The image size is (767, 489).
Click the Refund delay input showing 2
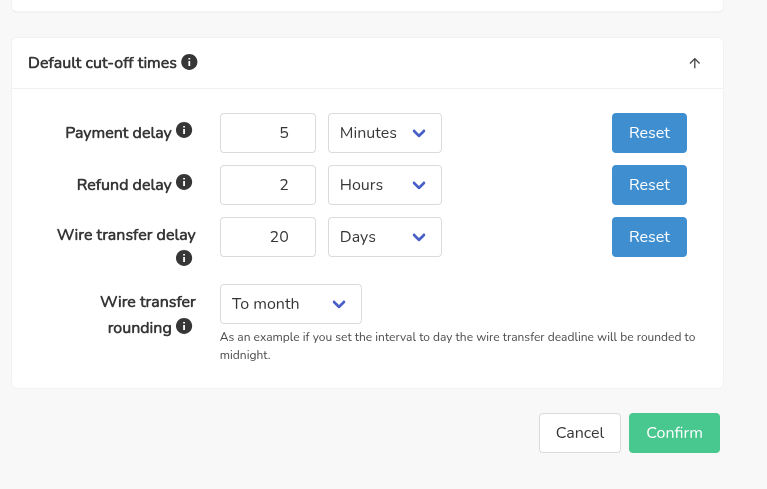click(x=268, y=185)
